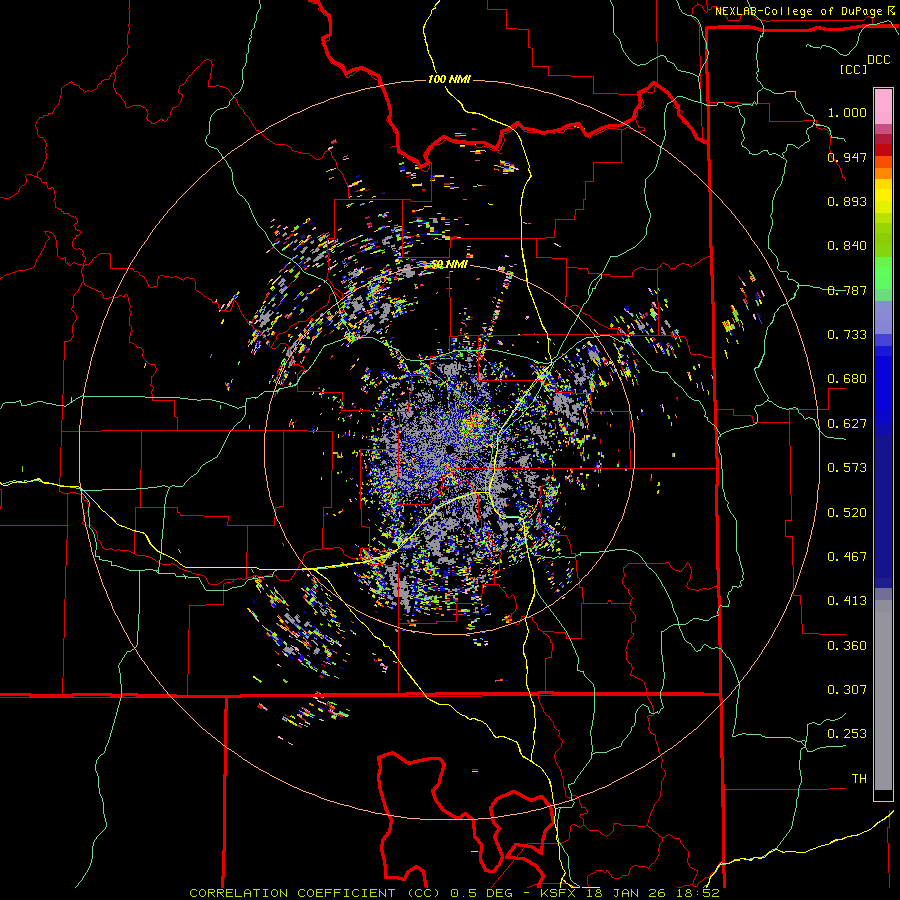Viewport: 900px width, 900px height.
Task: Click the 1.000 legend value
Action: point(847,112)
